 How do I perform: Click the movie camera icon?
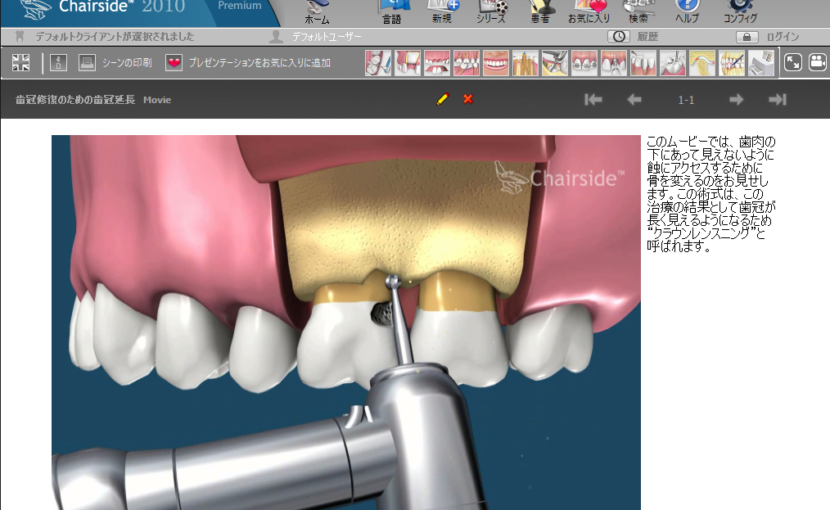817,62
